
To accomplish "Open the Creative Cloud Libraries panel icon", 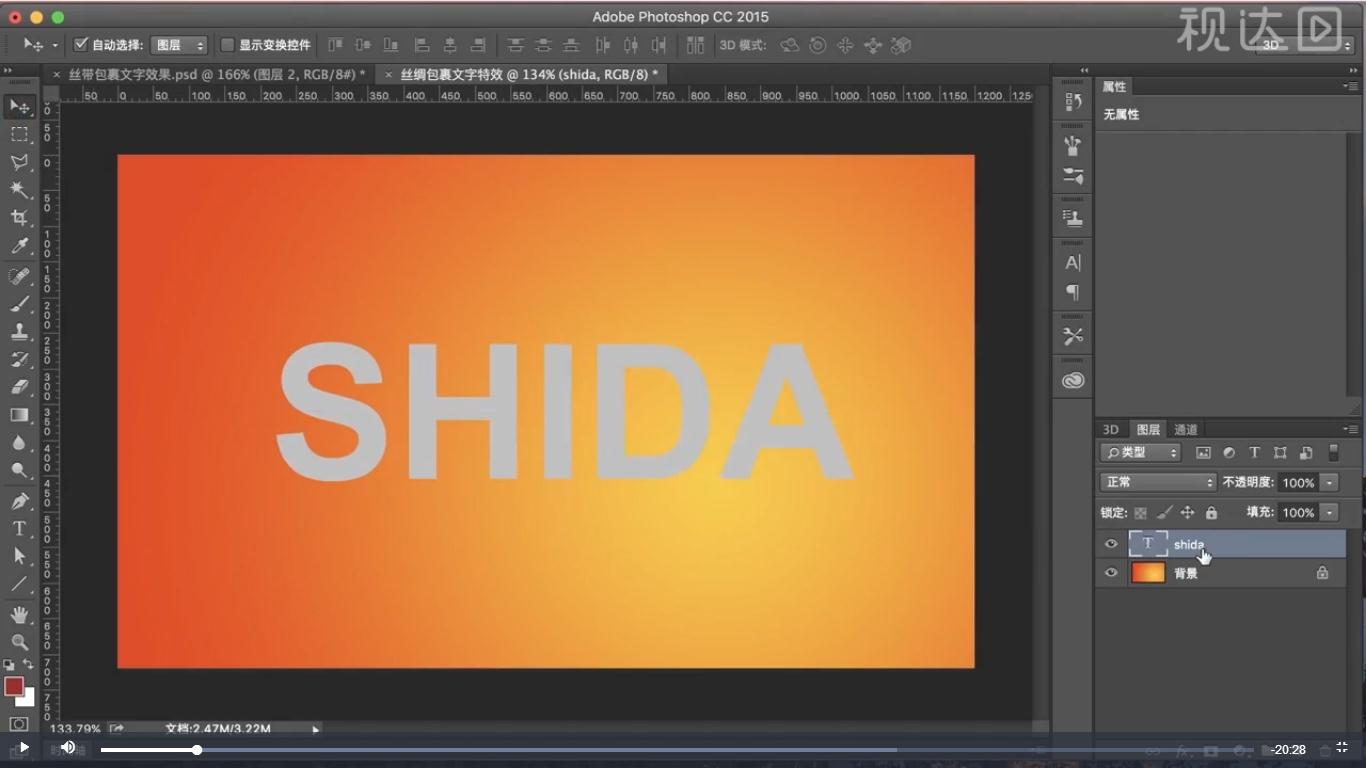I will [1073, 381].
